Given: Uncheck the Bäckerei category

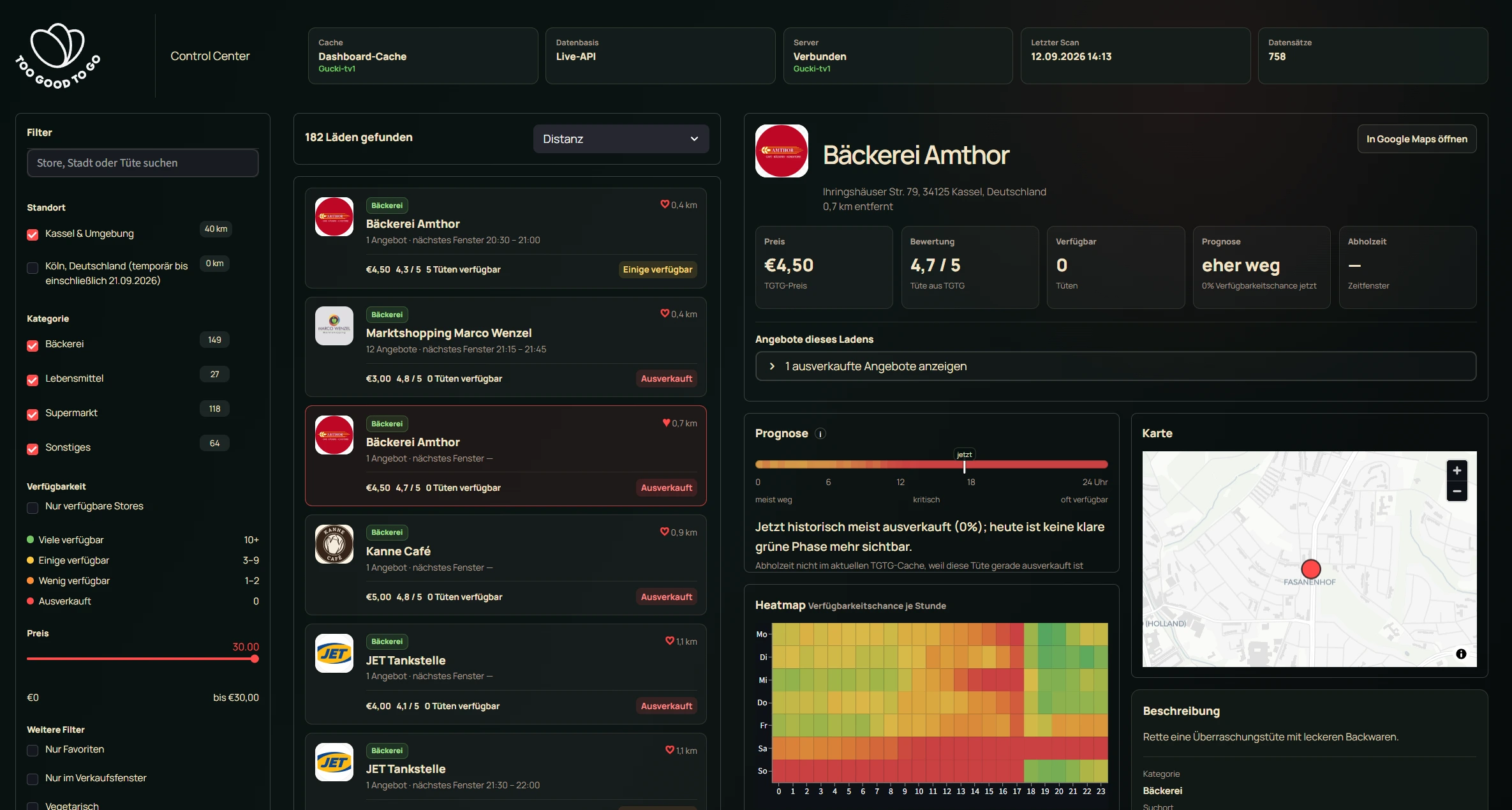Looking at the screenshot, I should (33, 345).
